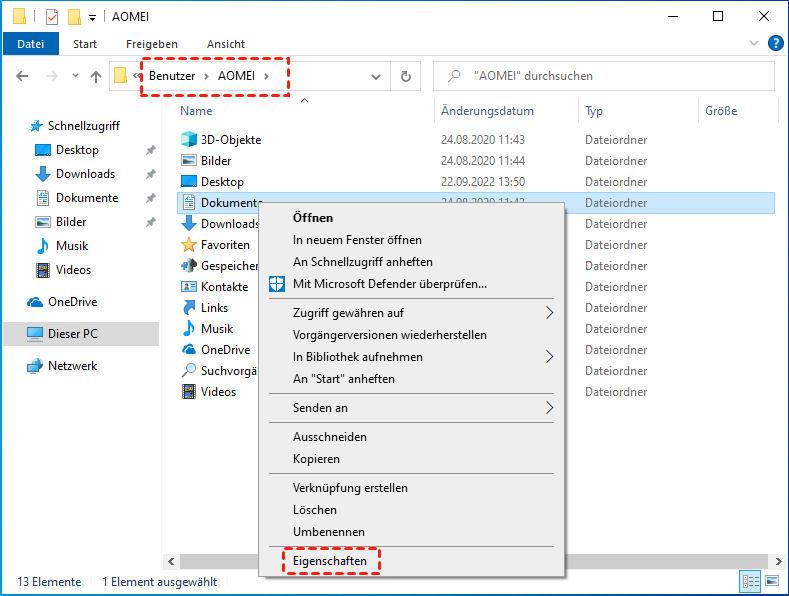Image resolution: width=789 pixels, height=596 pixels.
Task: Click the New Folder icon in title bar
Action: pos(74,17)
